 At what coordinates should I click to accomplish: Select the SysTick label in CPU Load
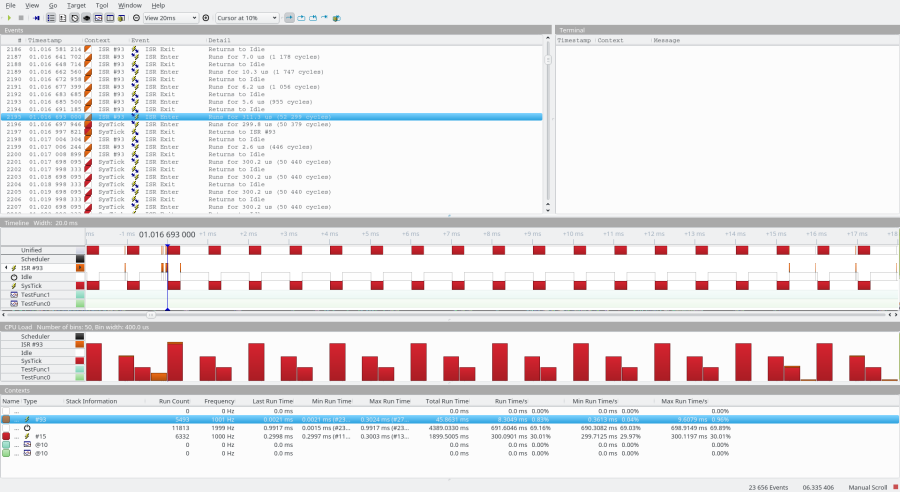(x=32, y=361)
